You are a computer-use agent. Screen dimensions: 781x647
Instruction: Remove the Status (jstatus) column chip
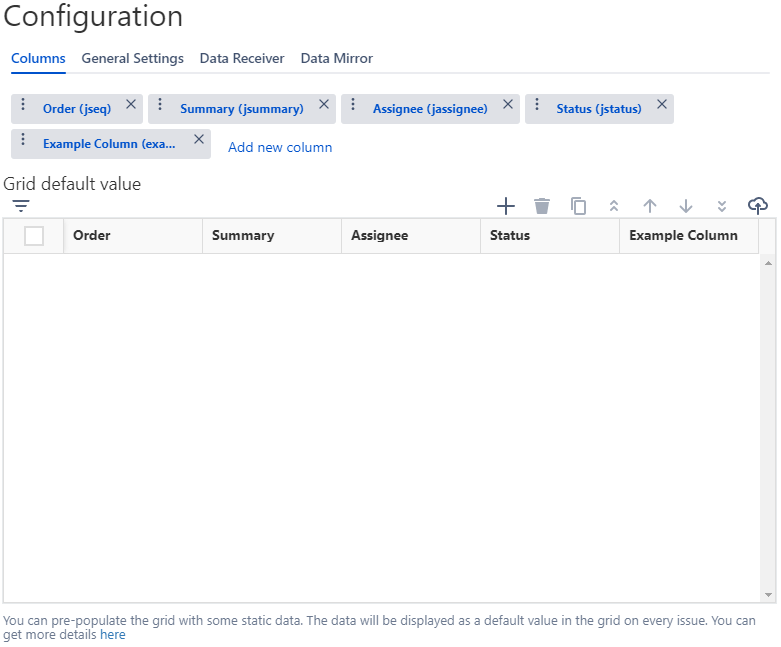tap(661, 104)
